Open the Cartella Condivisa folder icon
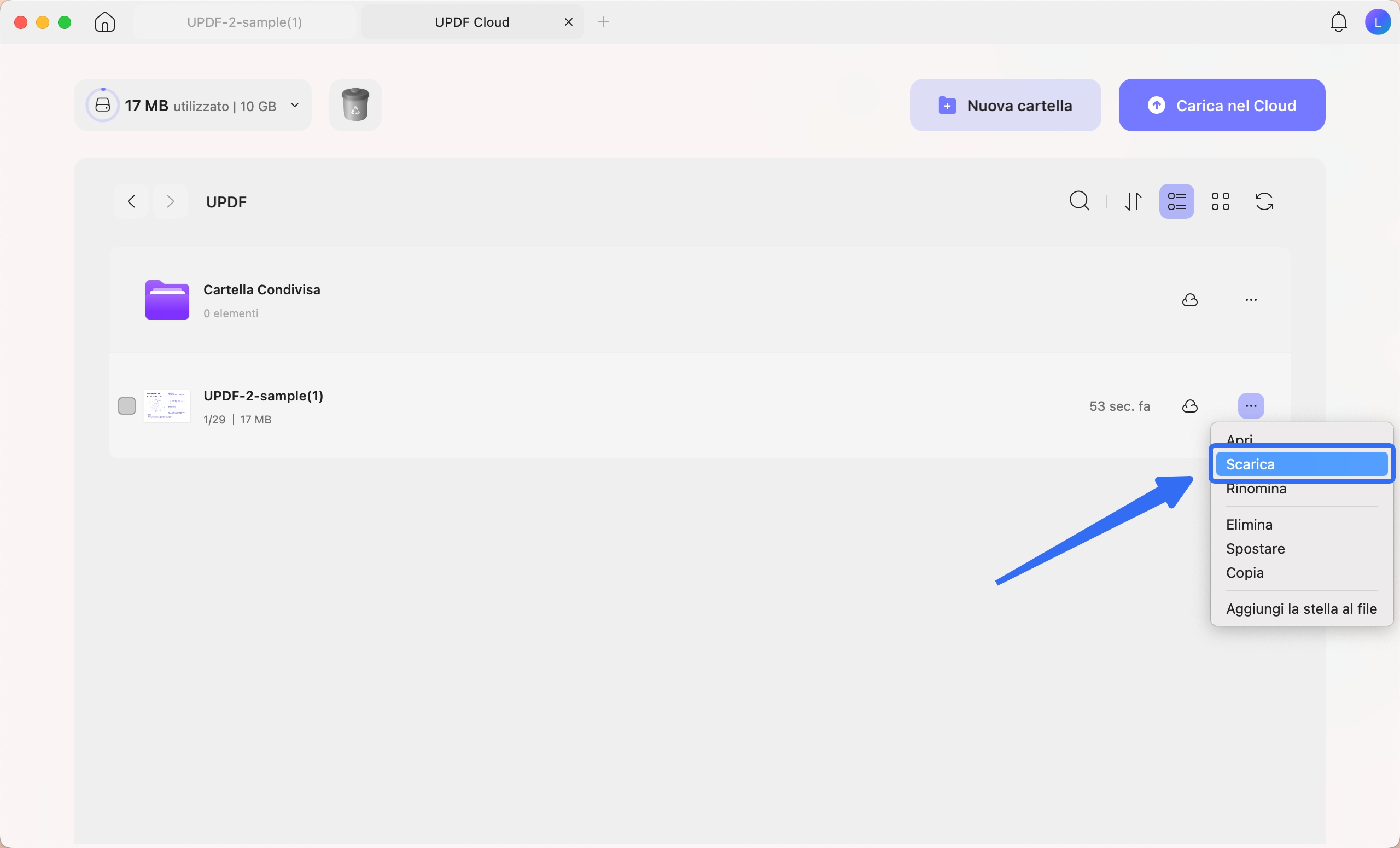Image resolution: width=1400 pixels, height=848 pixels. click(167, 300)
